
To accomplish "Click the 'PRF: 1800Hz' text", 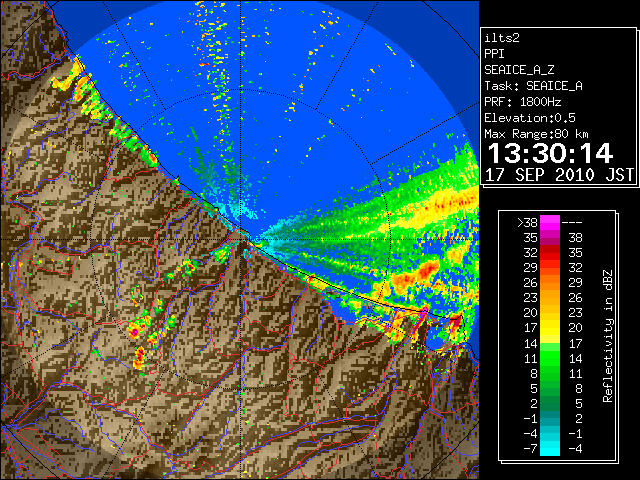I will (x=522, y=102).
